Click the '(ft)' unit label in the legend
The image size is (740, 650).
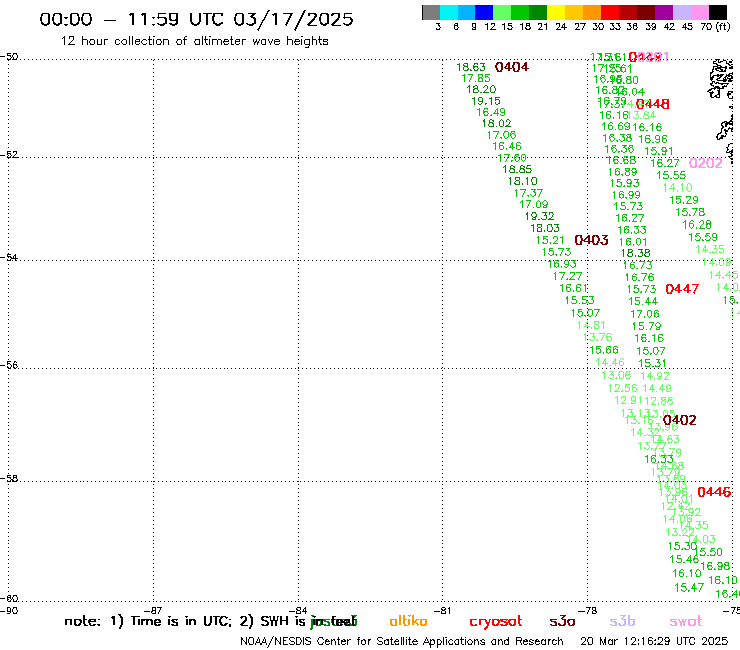point(723,26)
